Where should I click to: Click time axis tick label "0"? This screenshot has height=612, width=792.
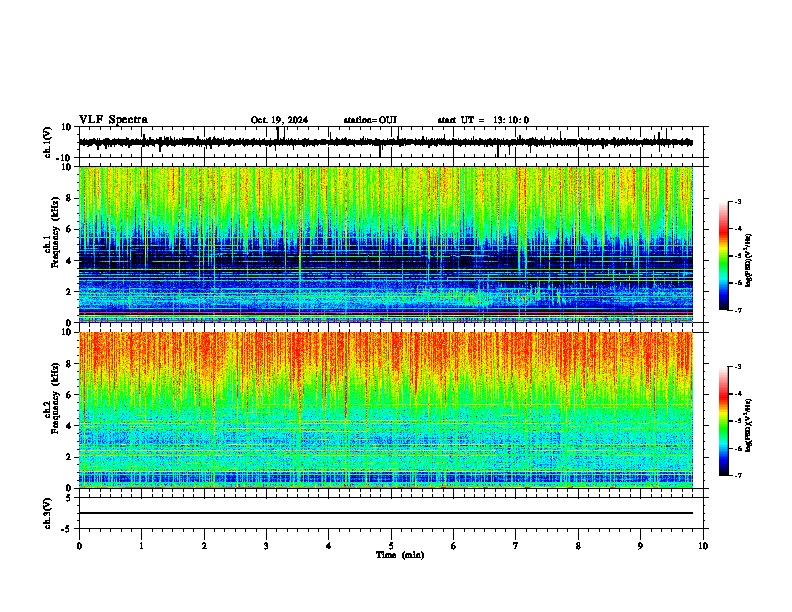(79, 546)
